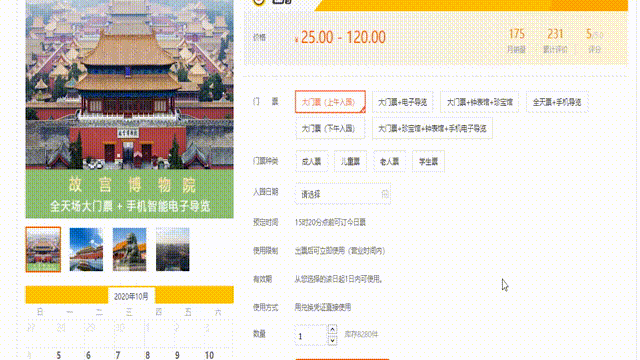Select day 7 in the calendar
This screenshot has height=360, width=640.
tap(118, 355)
